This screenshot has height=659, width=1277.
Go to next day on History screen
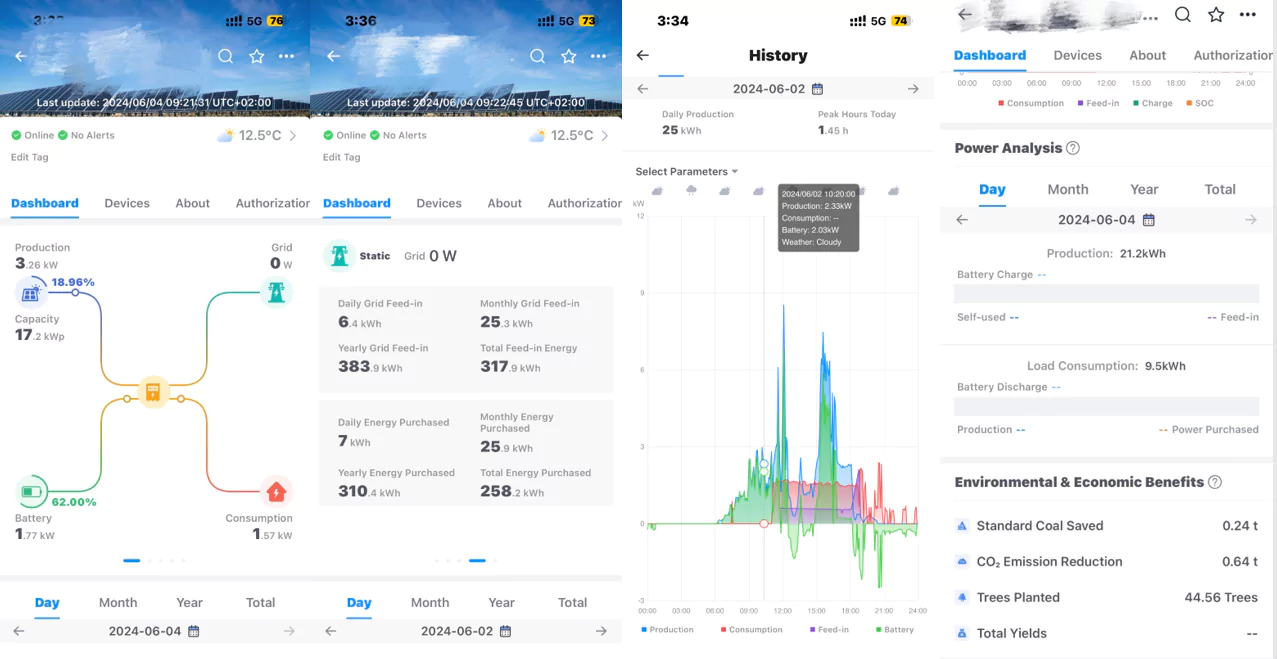point(913,89)
